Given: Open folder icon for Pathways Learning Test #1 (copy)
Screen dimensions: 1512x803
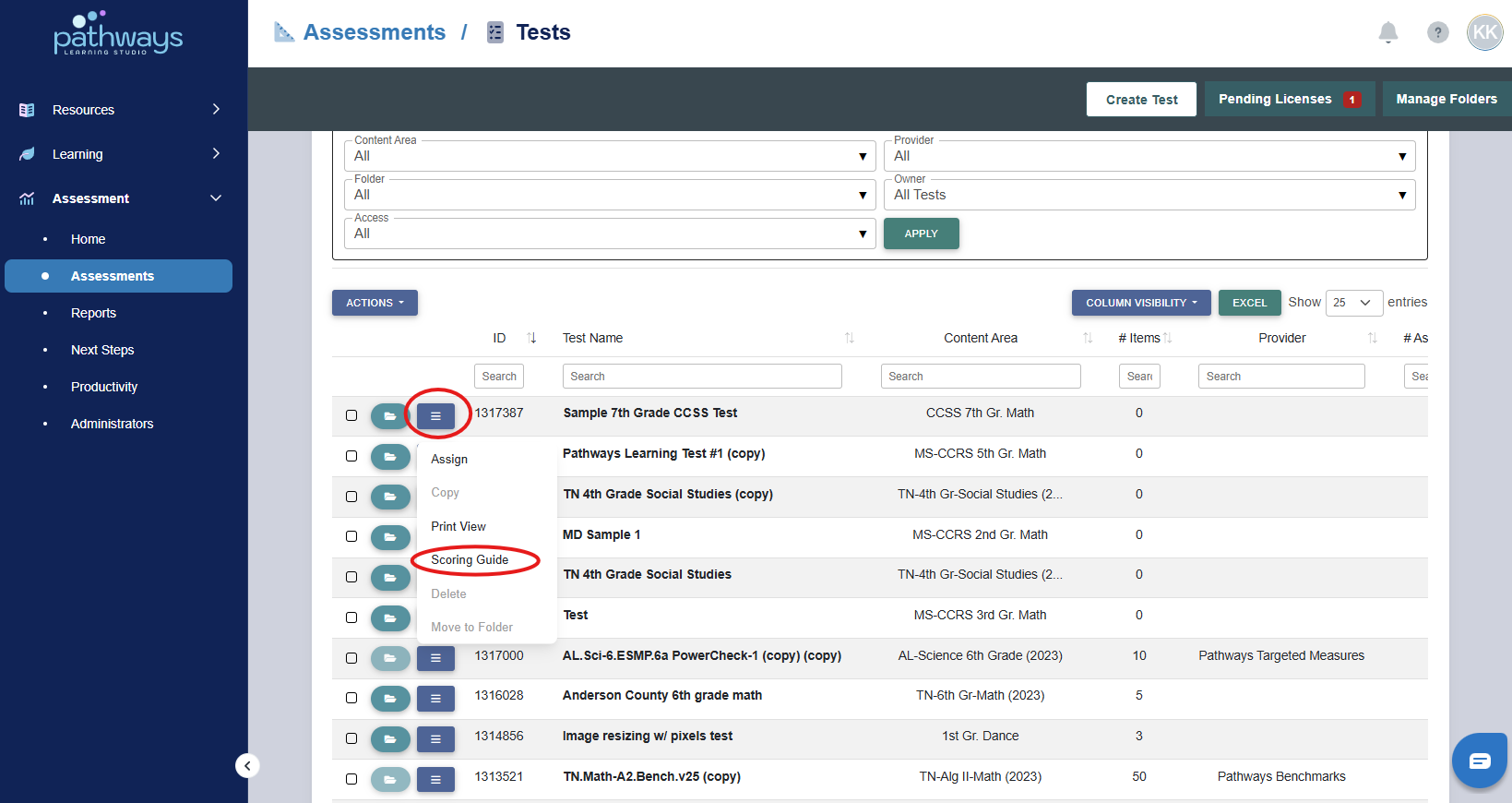Looking at the screenshot, I should click(390, 457).
